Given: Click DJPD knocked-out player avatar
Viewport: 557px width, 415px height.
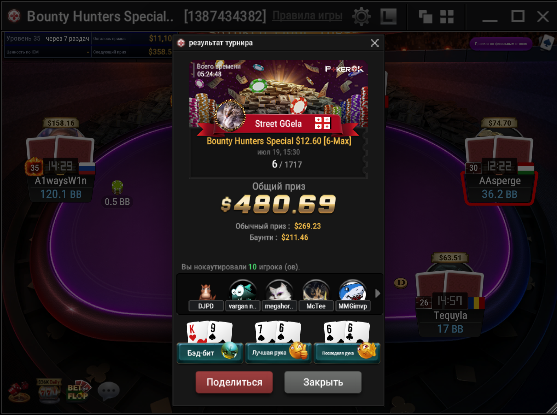Looking at the screenshot, I should pos(206,292).
